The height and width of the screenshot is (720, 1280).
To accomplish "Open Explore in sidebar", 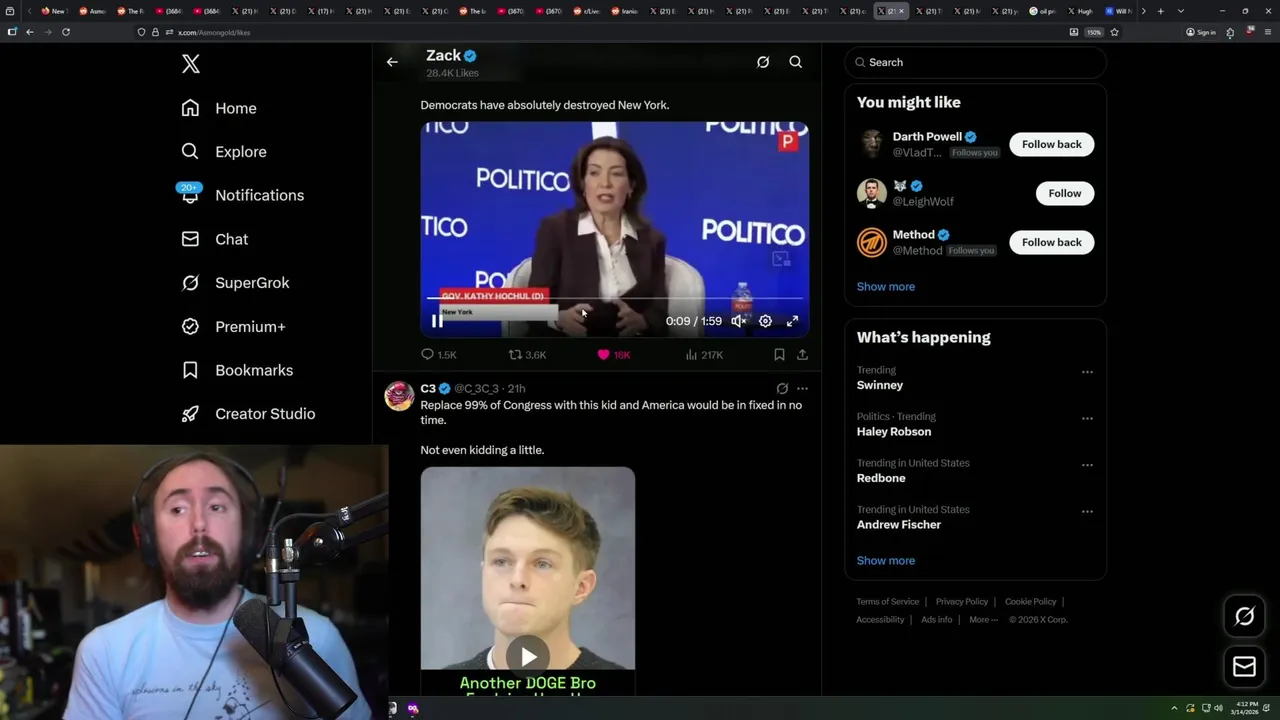I will 224,152.
